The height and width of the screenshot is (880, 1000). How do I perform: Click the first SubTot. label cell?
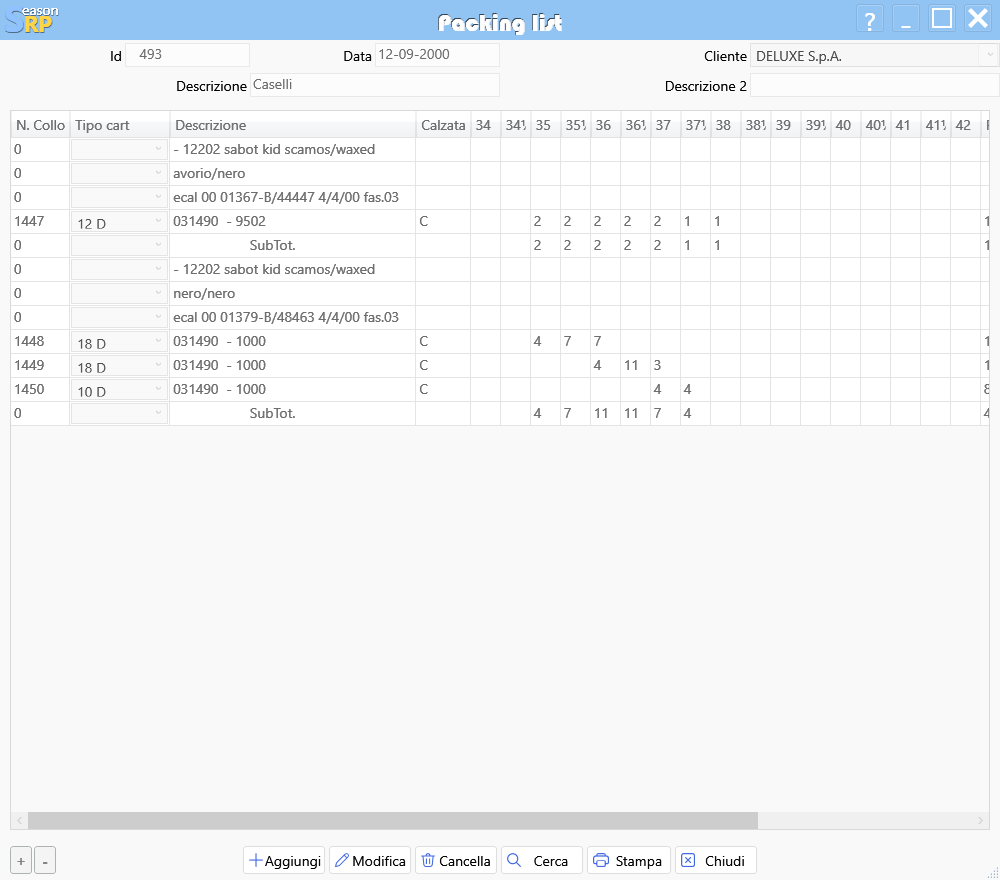(x=293, y=246)
